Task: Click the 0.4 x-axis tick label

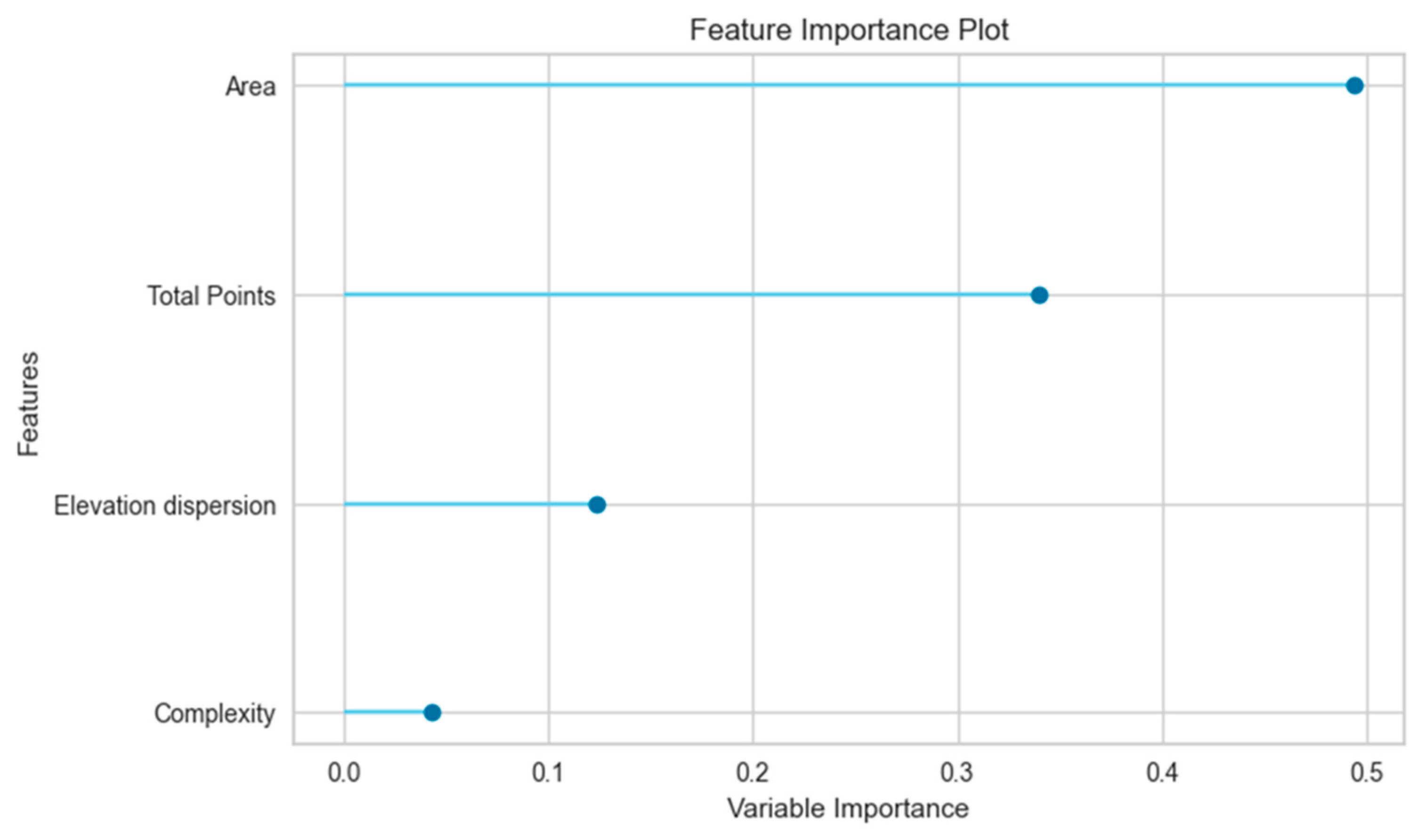Action: click(1163, 772)
